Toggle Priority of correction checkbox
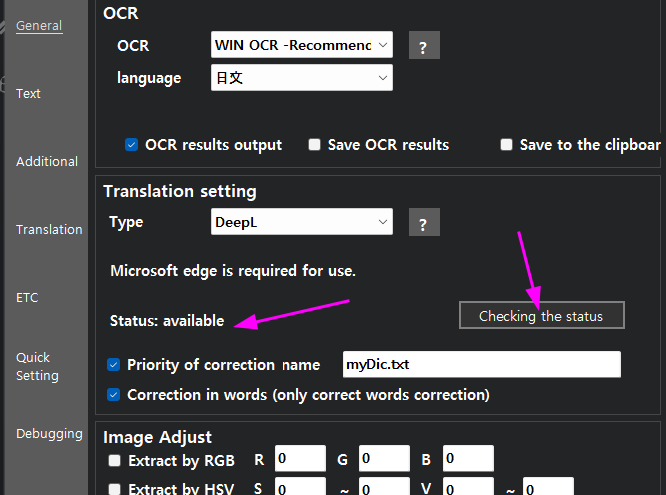Screen dimensions: 666x495 click(x=114, y=365)
